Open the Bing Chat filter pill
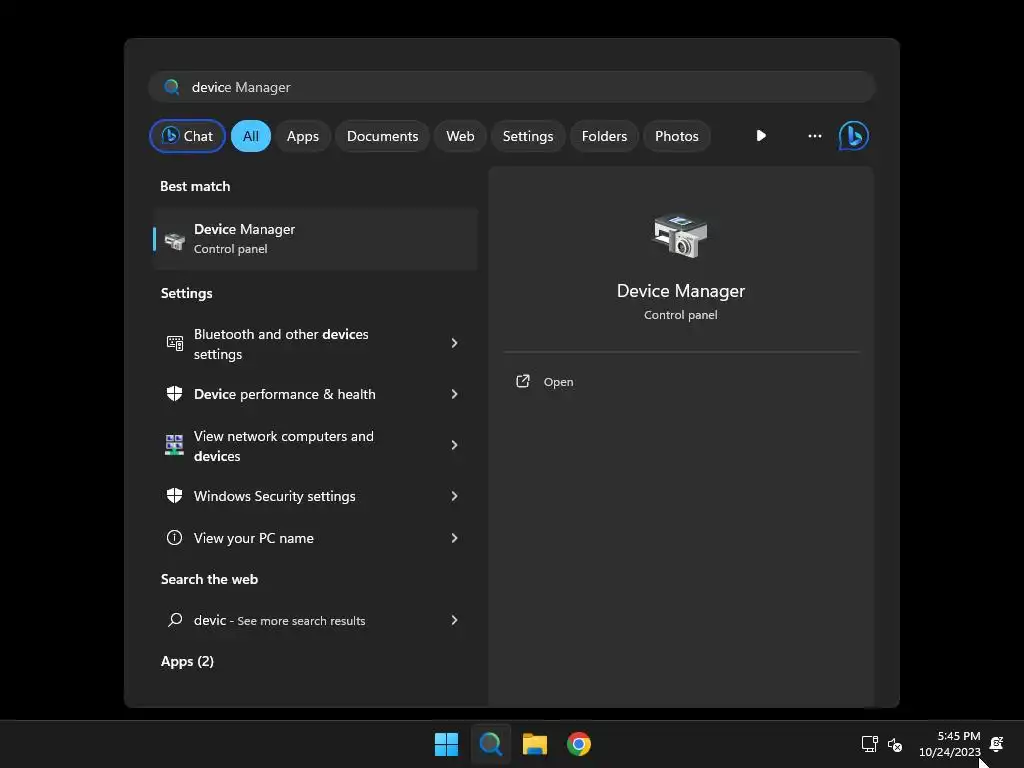This screenshot has width=1024, height=768. tap(187, 136)
